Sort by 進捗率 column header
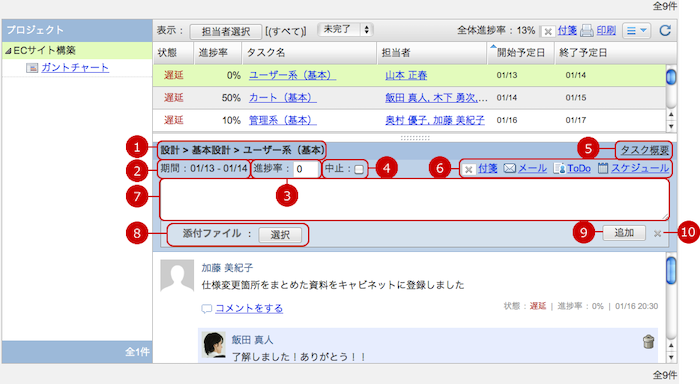700x384 pixels. 217,53
